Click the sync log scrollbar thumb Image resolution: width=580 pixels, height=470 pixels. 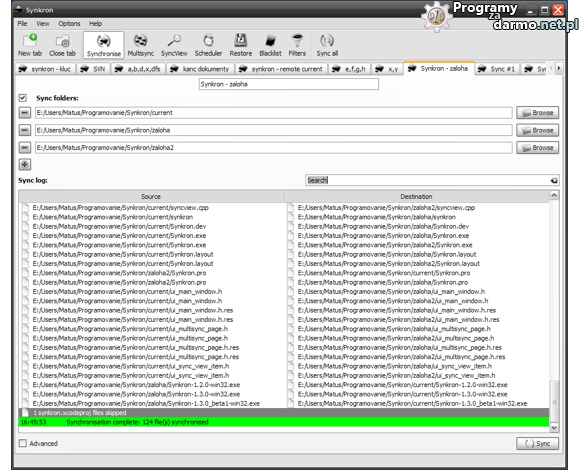[x=554, y=401]
